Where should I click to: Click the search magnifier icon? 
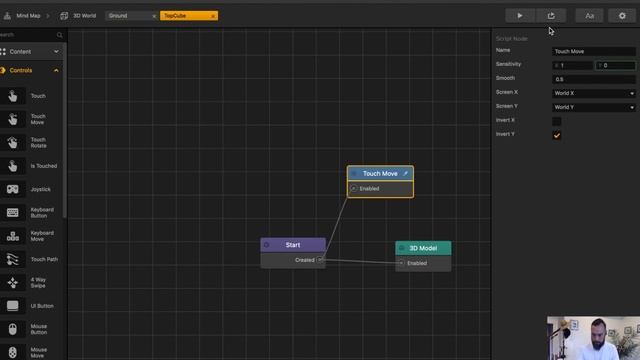(60, 35)
